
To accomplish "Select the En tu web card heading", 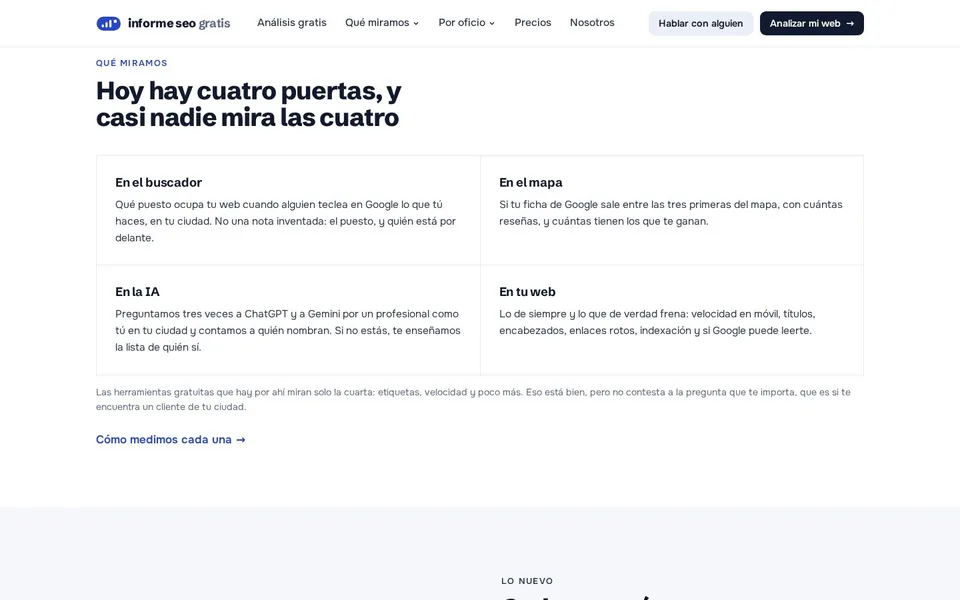I will (x=527, y=292).
